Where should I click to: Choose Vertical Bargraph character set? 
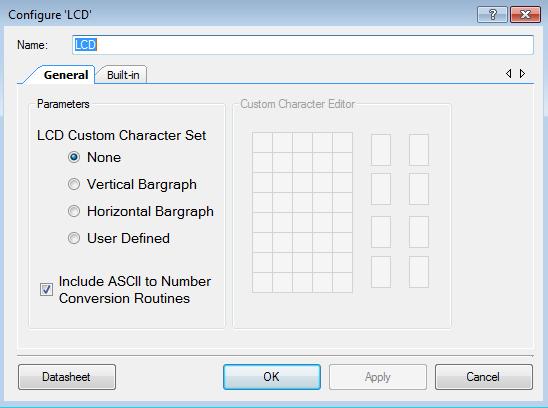click(74, 184)
